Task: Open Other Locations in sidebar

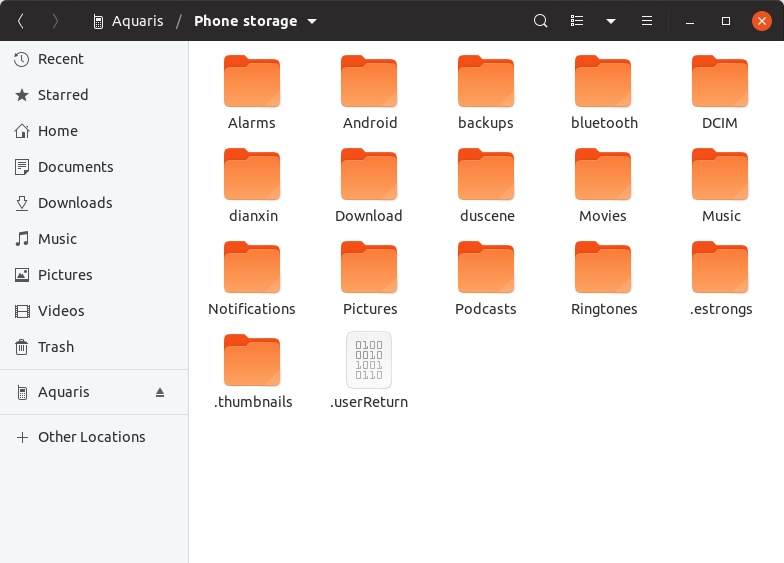Action: click(91, 437)
